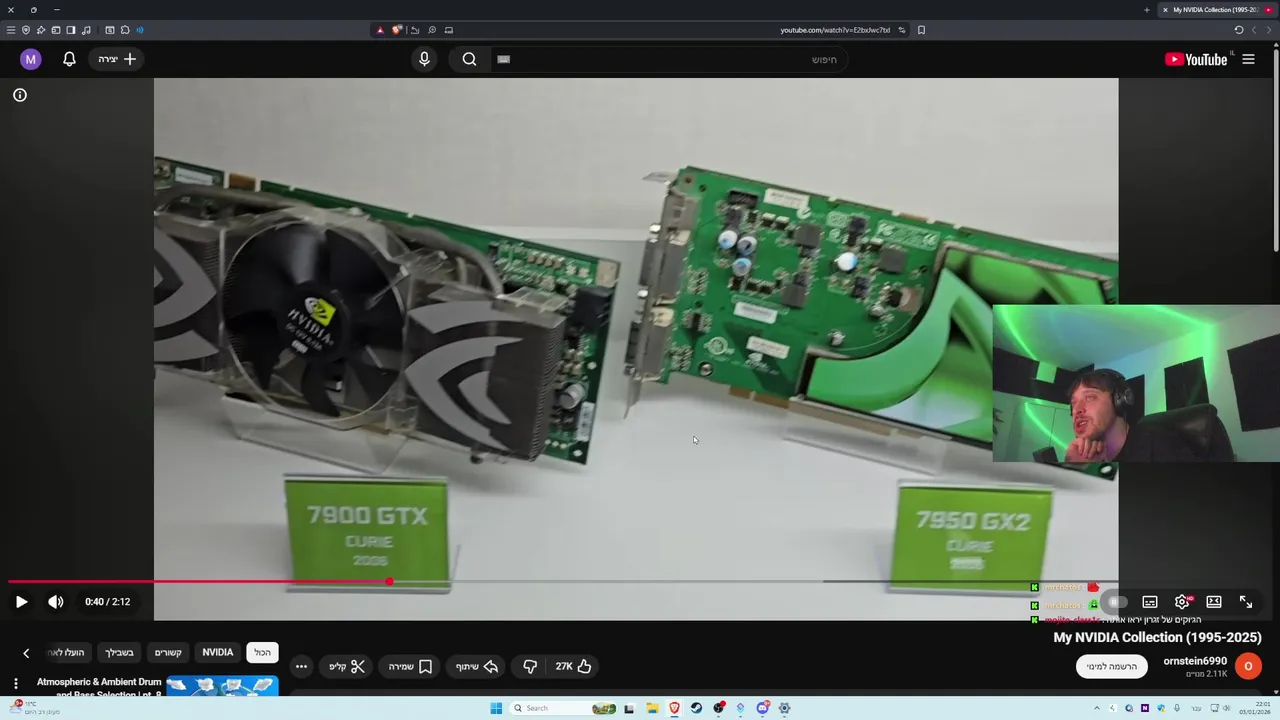
Task: Click the YouTube search magnifier button
Action: (469, 59)
